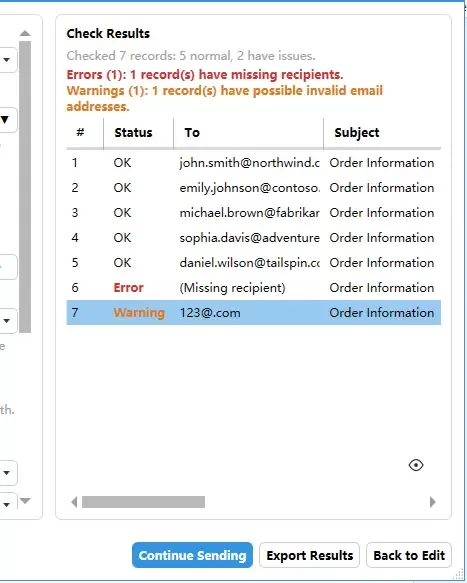Select row with emily.johnson@contoso address
Viewport: 467px width, 583px height.
point(254,188)
